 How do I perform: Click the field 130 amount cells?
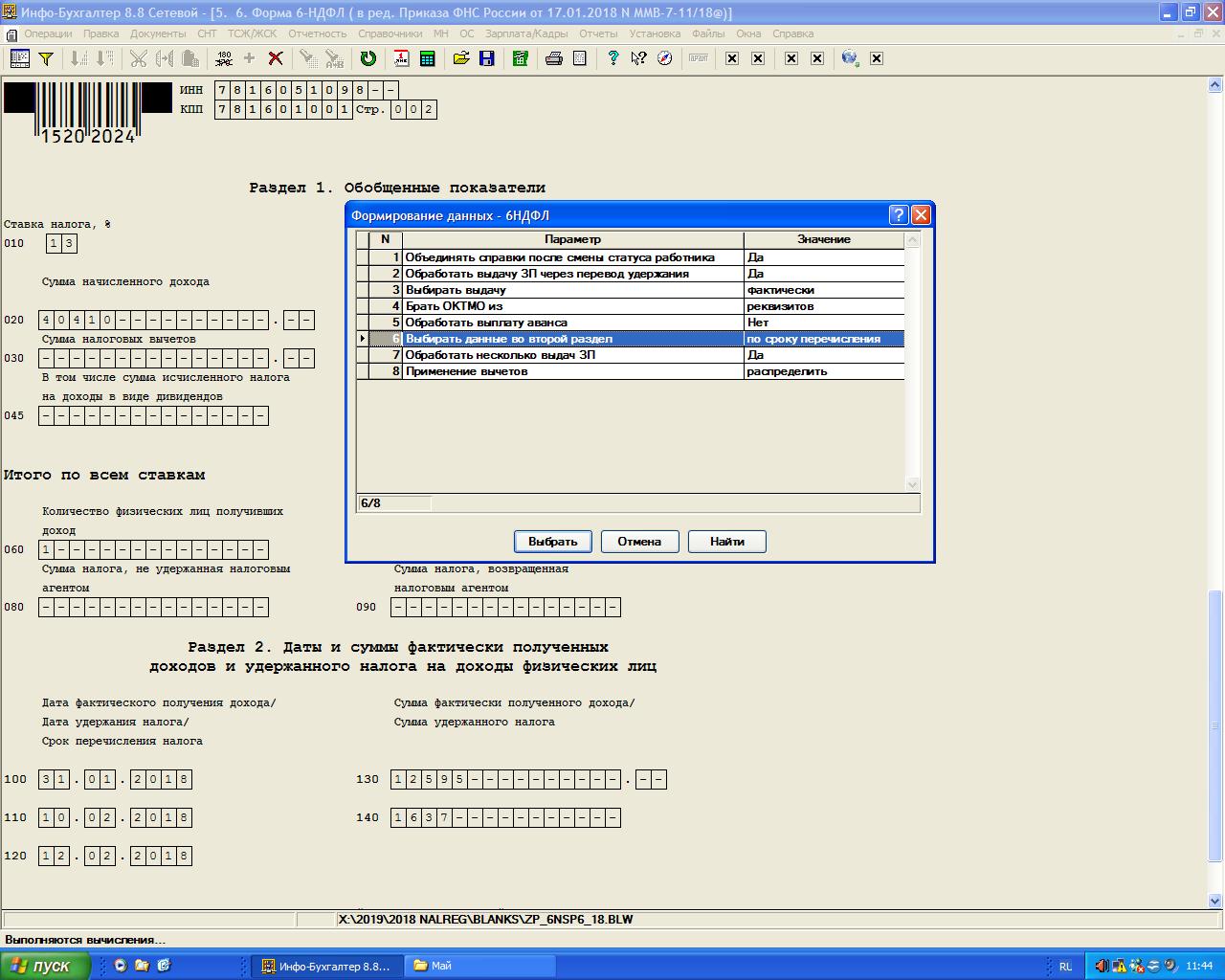[528, 780]
